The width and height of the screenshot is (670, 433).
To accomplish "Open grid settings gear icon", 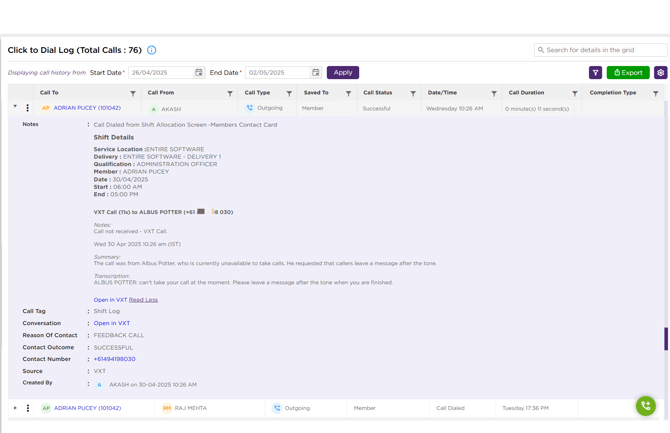I will click(x=661, y=72).
